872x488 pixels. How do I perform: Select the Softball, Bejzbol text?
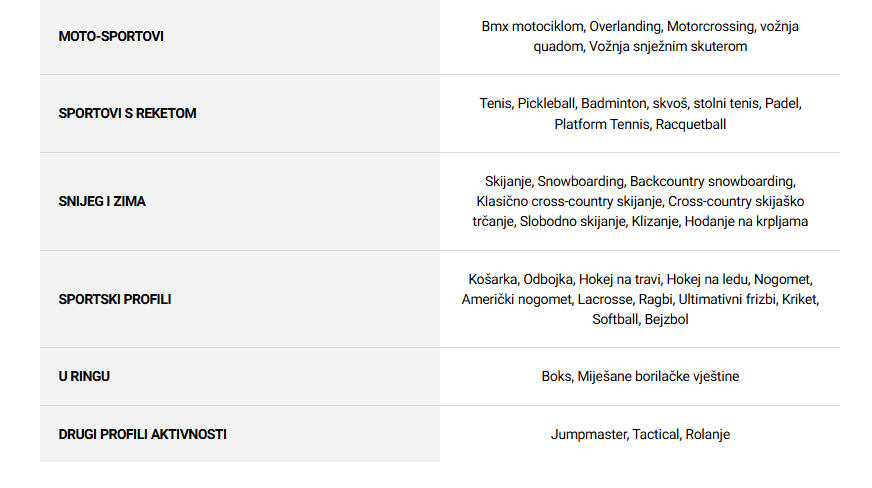640,319
